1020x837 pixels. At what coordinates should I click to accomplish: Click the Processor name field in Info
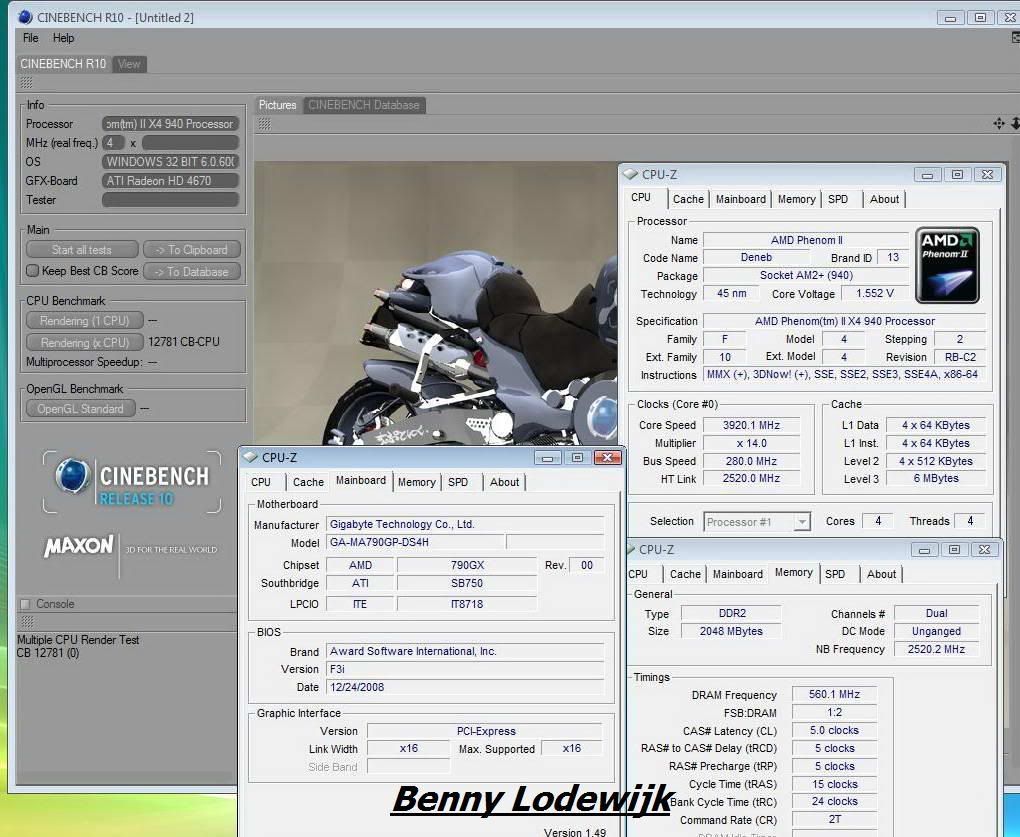170,124
